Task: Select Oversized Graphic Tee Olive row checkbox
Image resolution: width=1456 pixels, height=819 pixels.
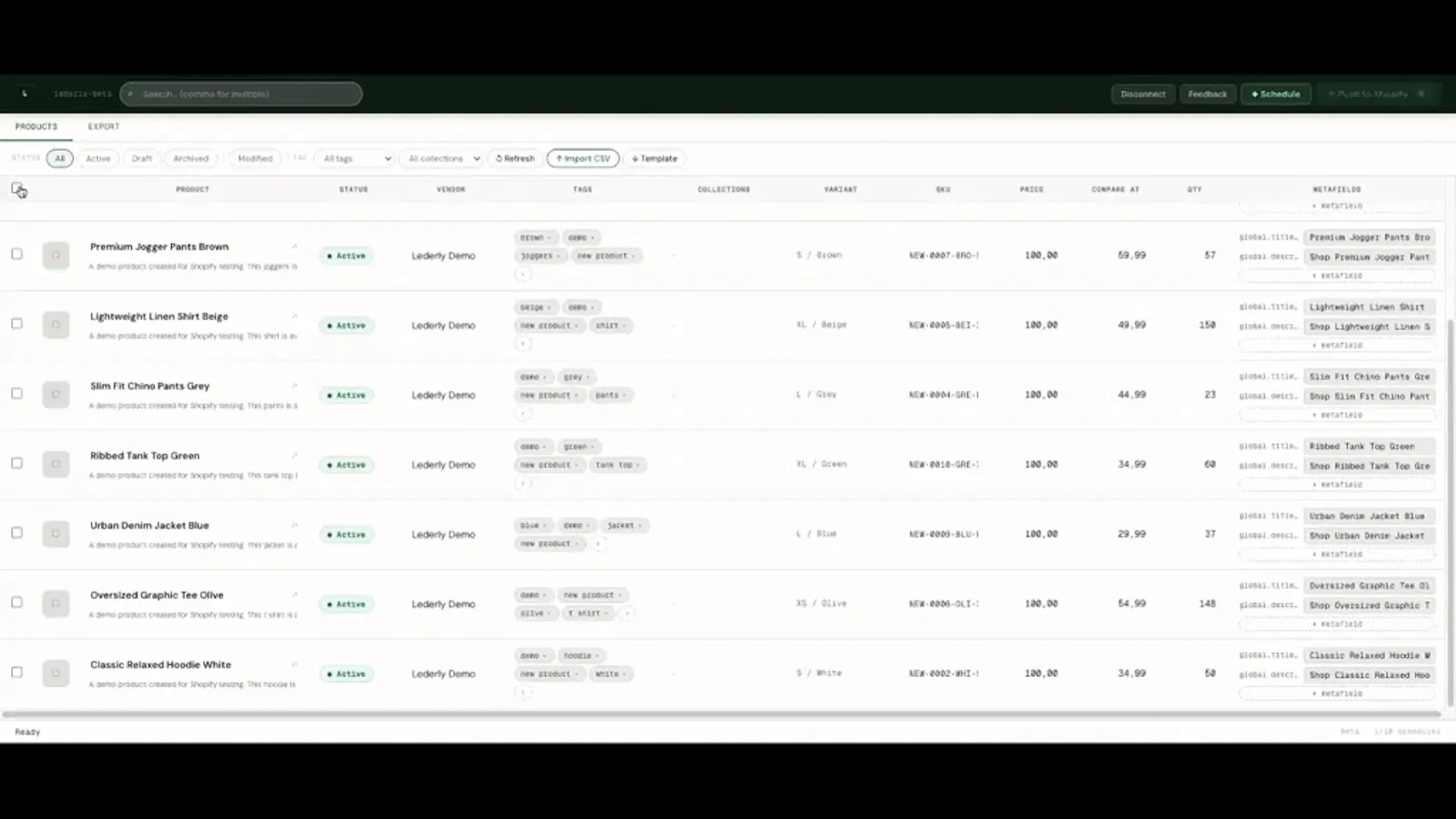Action: coord(16,602)
